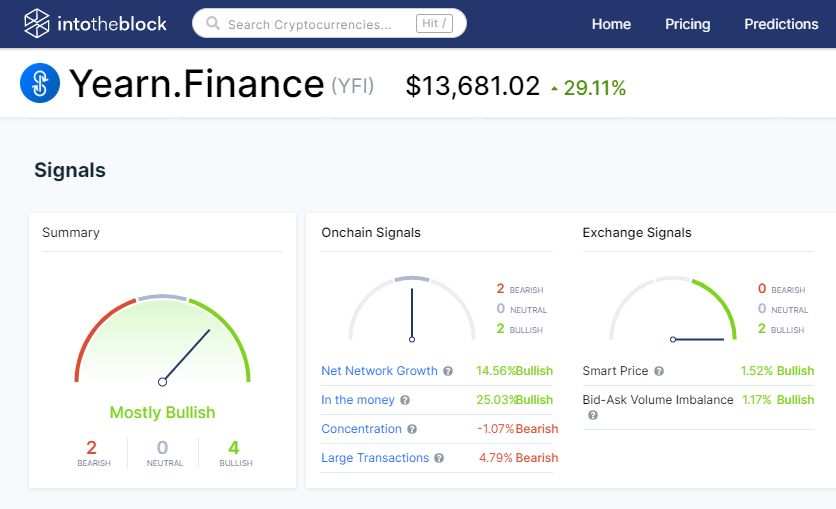Click the Summary card heading
Image resolution: width=836 pixels, height=509 pixels.
[71, 232]
